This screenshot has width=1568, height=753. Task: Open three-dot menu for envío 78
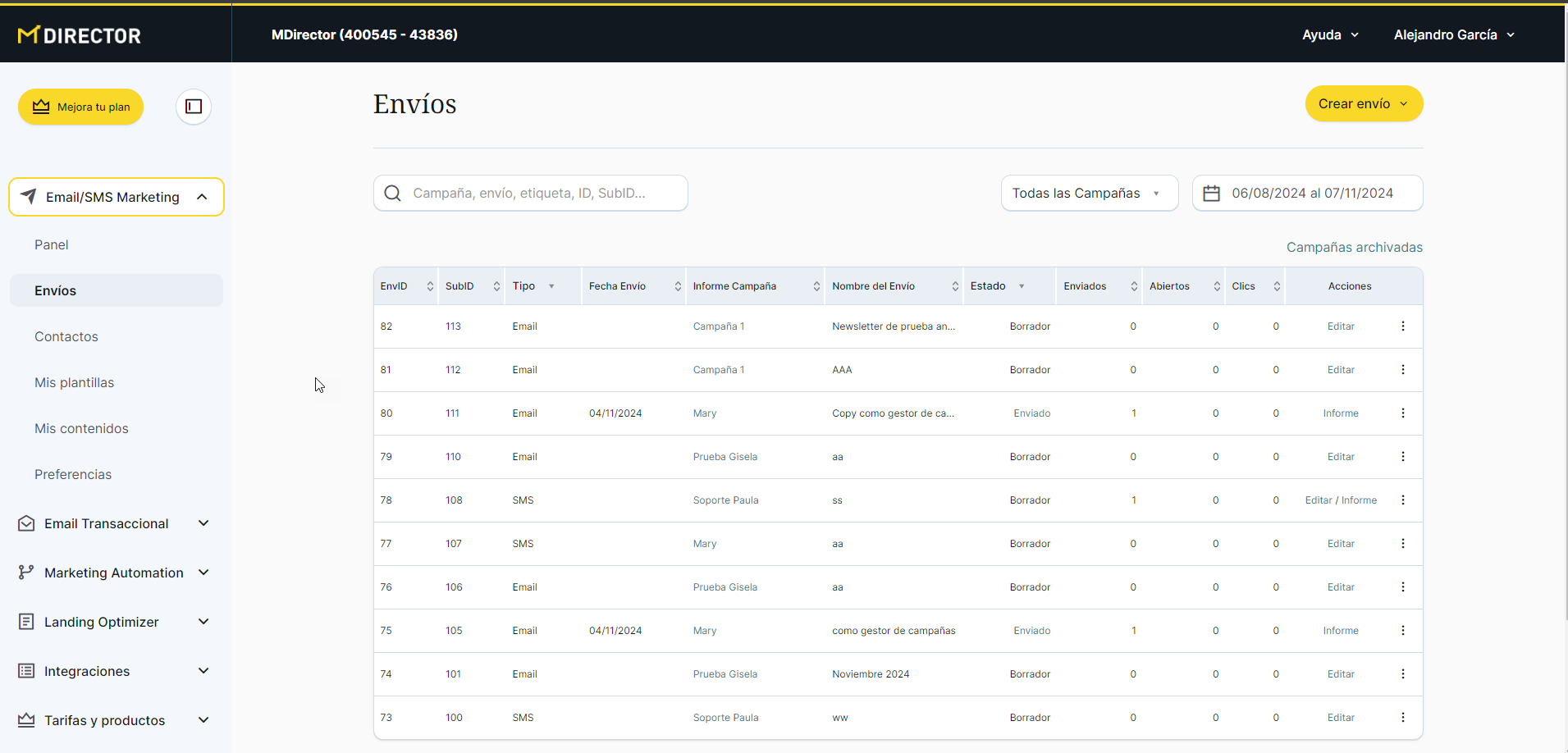point(1402,500)
